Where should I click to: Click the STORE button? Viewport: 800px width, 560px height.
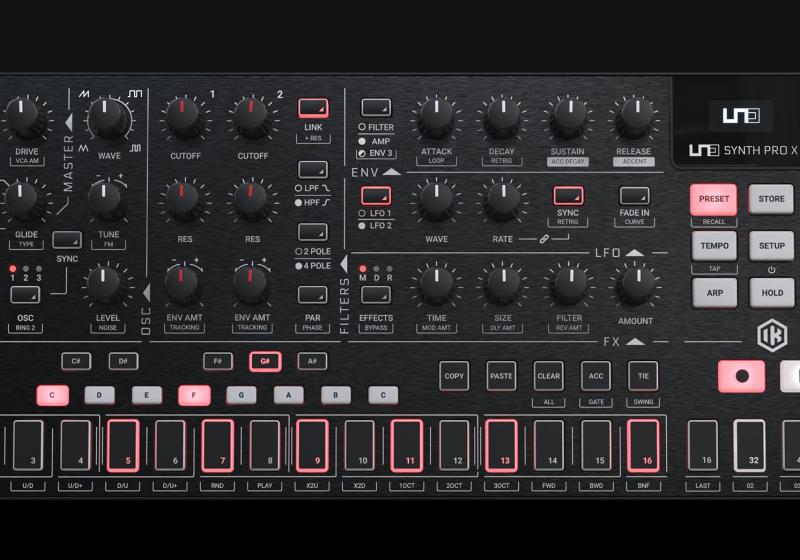click(771, 199)
